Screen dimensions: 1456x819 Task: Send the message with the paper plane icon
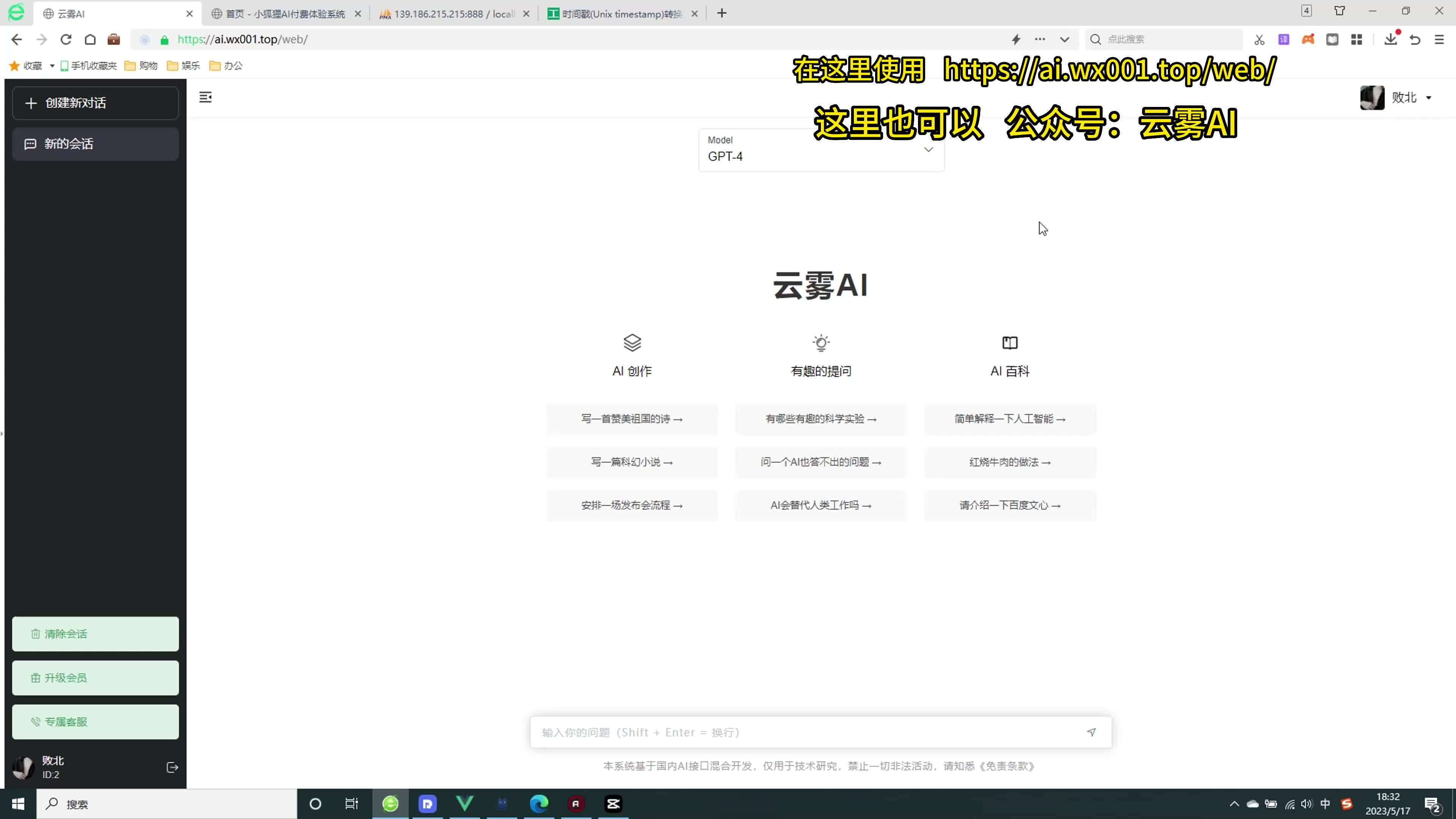(x=1092, y=732)
